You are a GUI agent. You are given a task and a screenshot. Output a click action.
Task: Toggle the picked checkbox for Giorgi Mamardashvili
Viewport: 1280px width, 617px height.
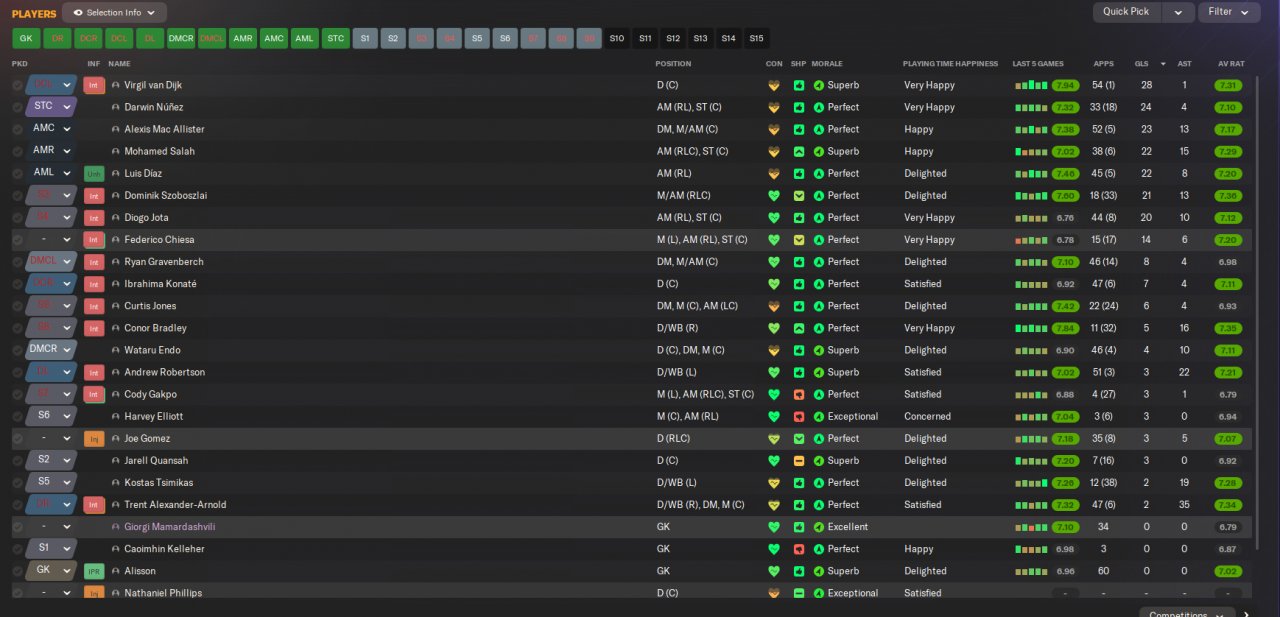[17, 527]
